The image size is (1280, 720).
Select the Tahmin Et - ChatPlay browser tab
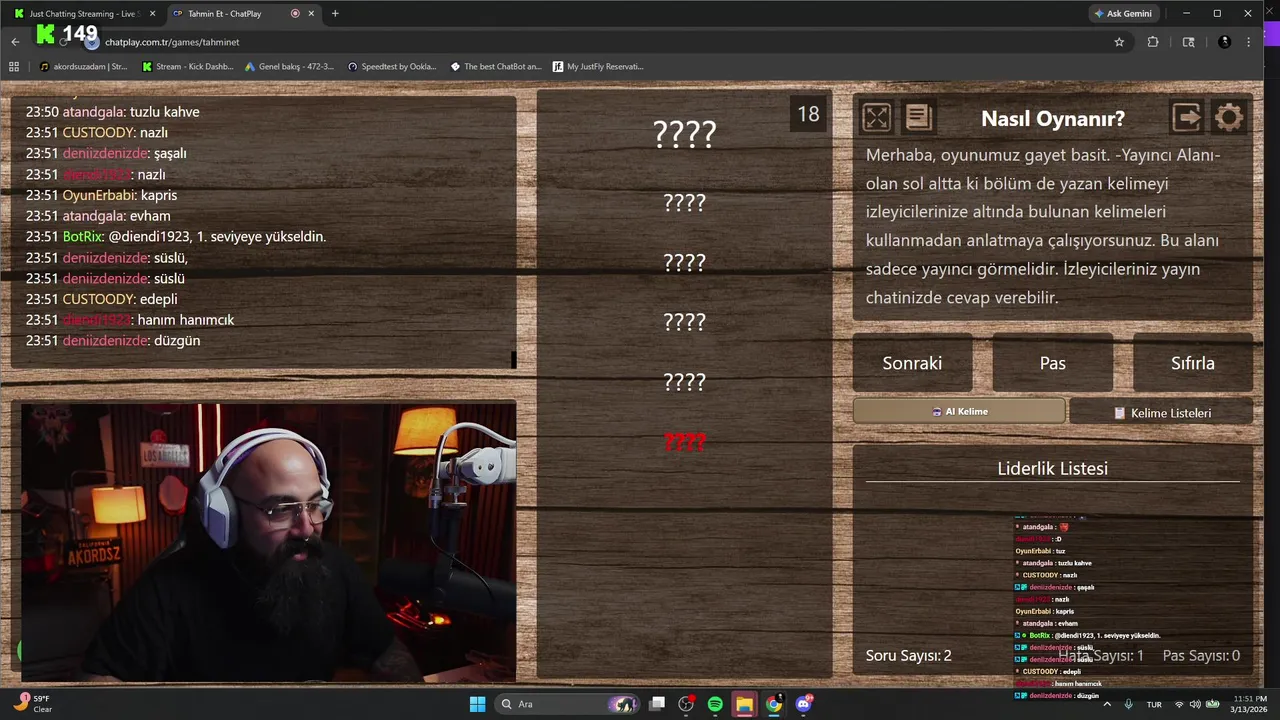(x=228, y=14)
